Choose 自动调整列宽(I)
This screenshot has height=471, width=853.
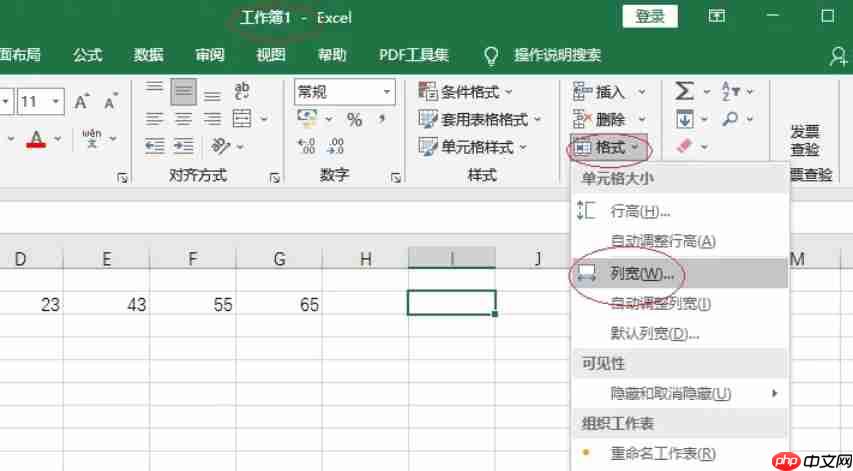[x=679, y=303]
